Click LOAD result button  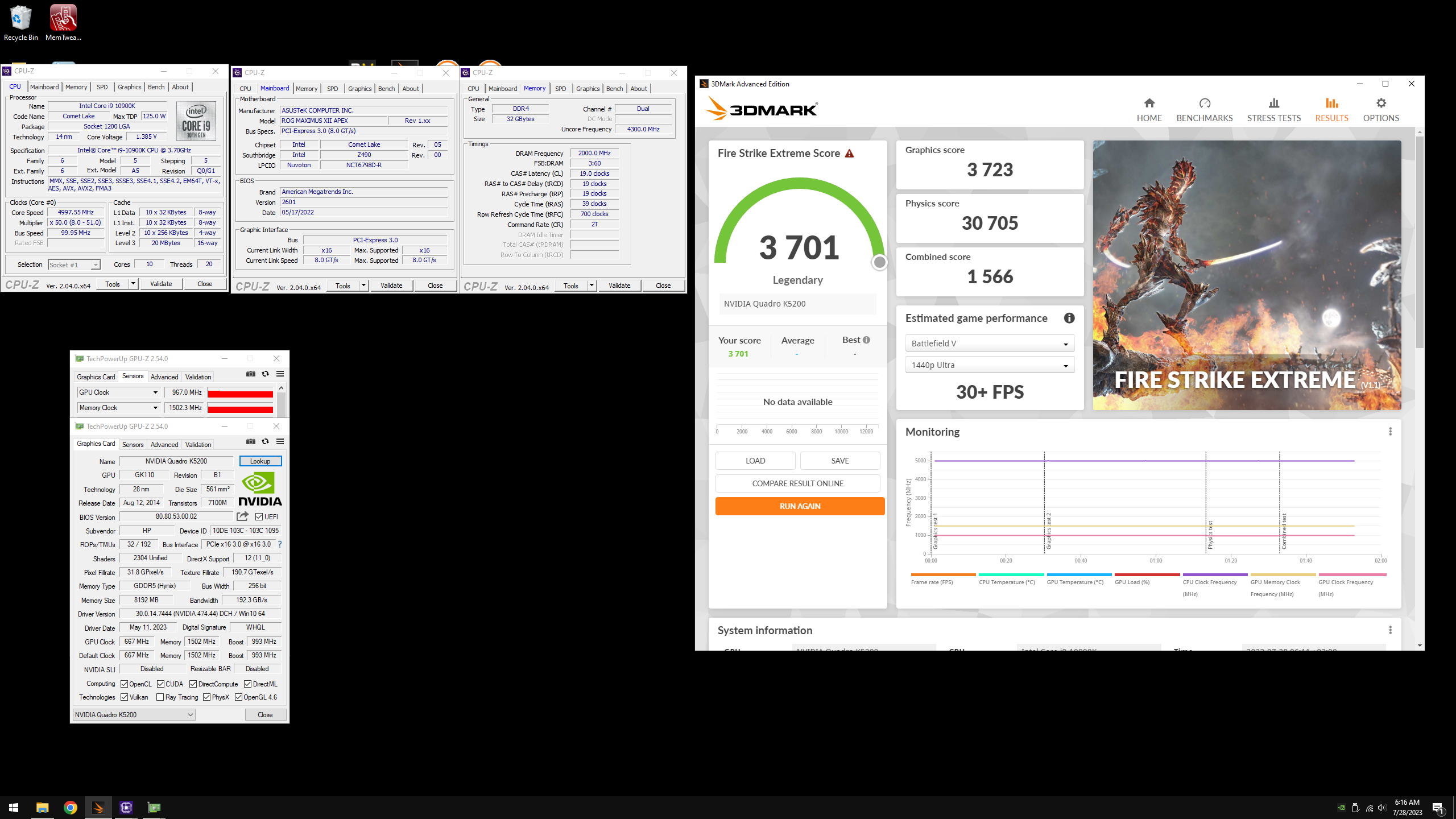point(755,461)
